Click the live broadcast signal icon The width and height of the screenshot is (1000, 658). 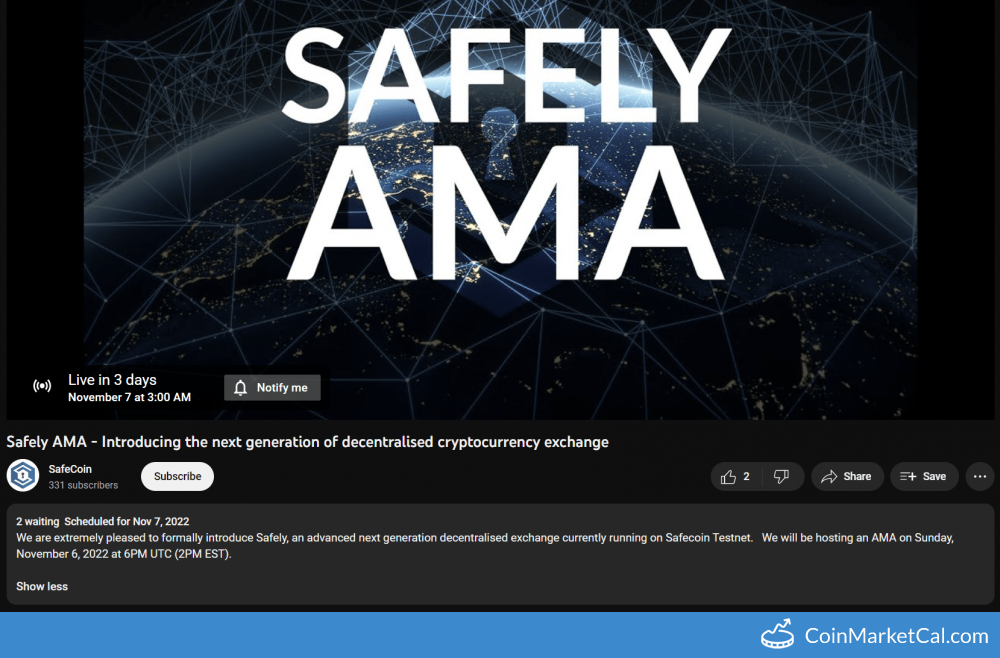42,386
